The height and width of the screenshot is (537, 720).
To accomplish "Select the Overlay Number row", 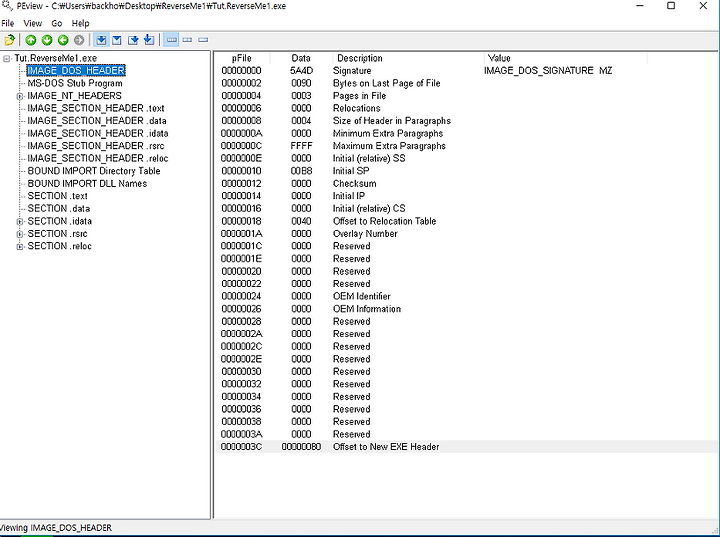I will [x=466, y=233].
